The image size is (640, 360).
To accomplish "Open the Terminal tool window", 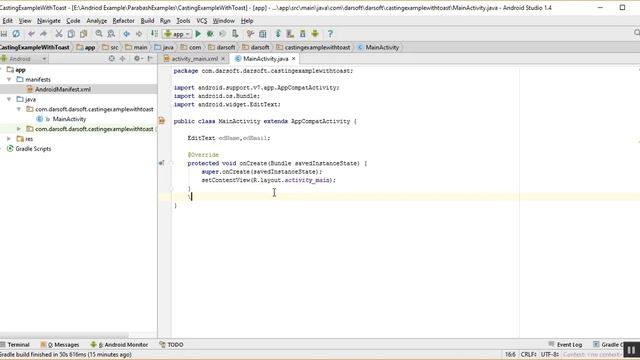I will point(16,344).
